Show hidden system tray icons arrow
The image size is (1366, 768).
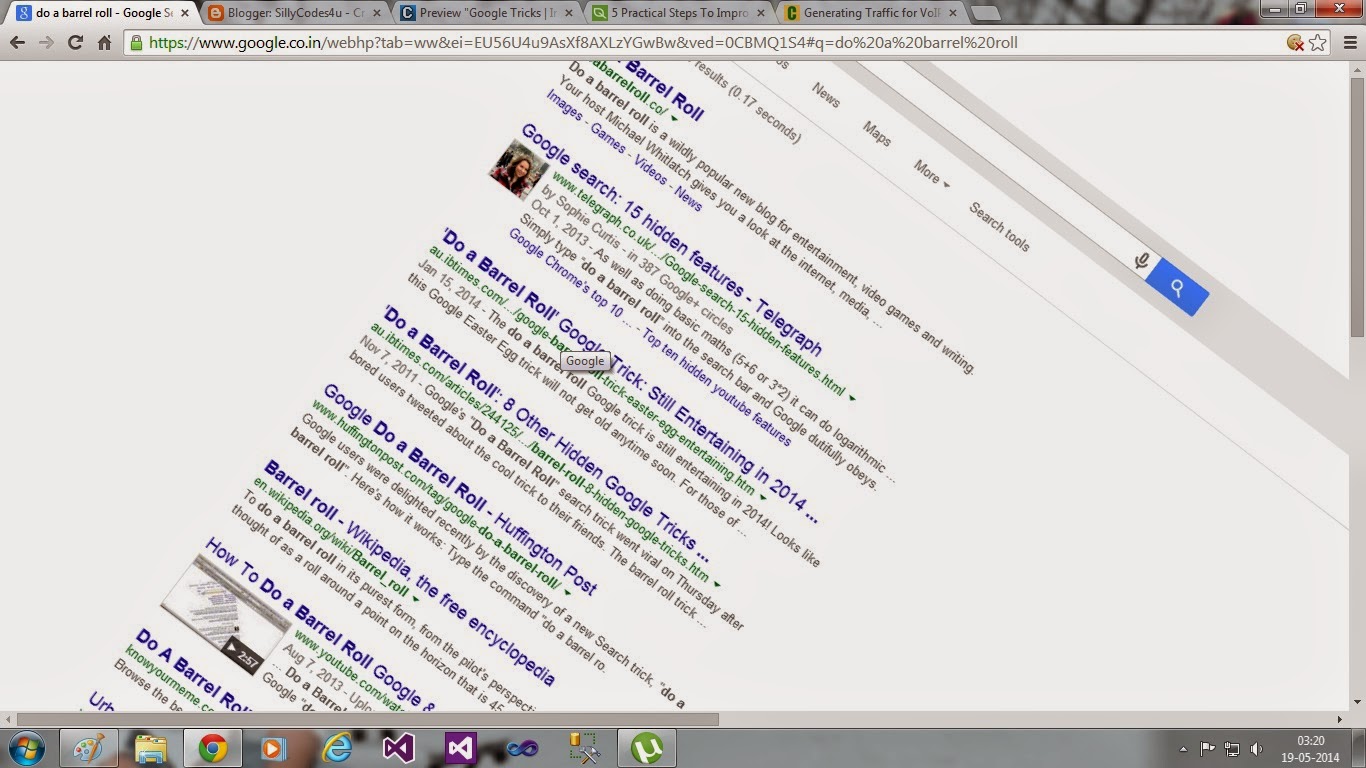(1184, 748)
